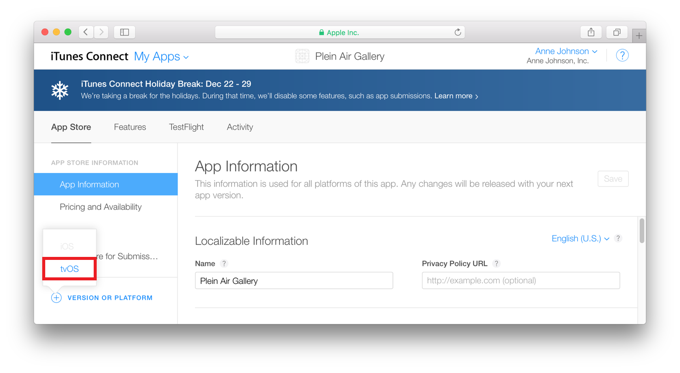The image size is (680, 373).
Task: Open the Activity tab
Action: (x=240, y=127)
